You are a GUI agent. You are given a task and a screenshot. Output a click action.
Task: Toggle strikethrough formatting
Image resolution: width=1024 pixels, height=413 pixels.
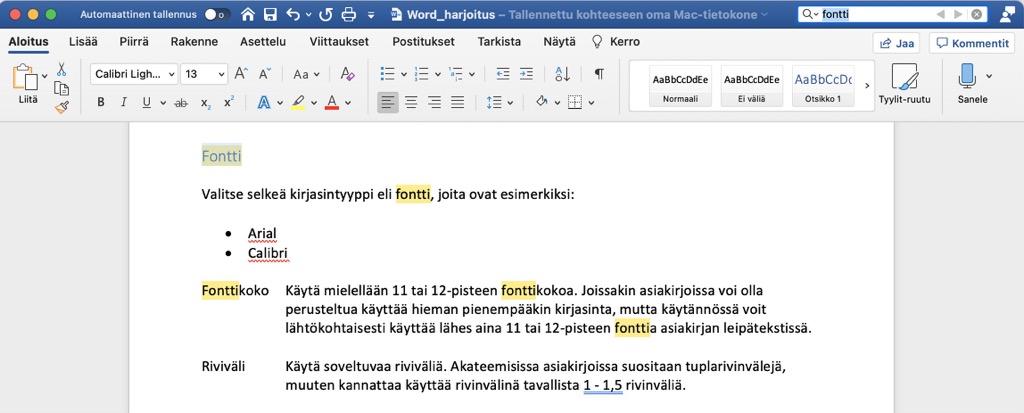point(181,103)
